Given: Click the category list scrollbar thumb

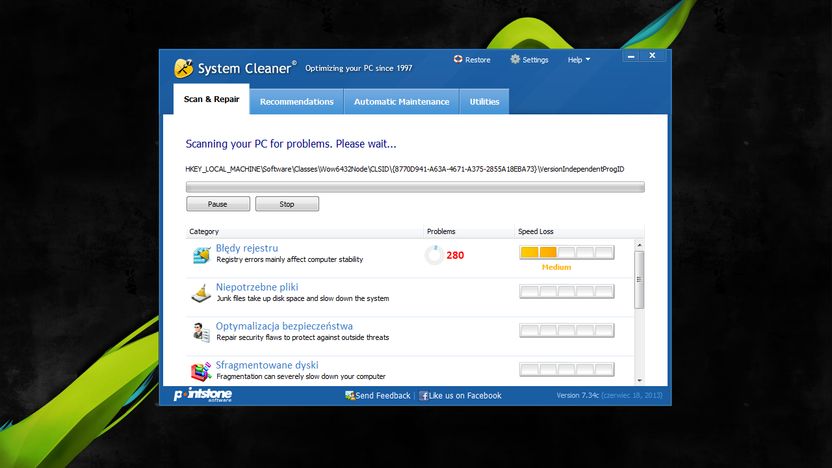Looking at the screenshot, I should [639, 280].
